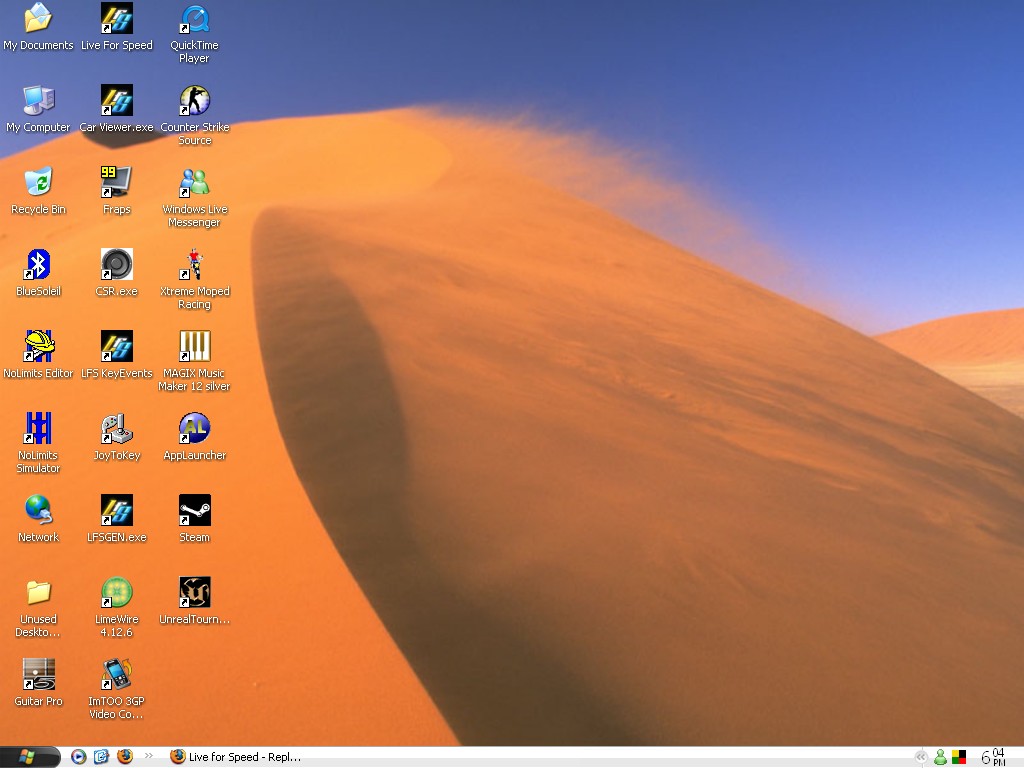Open Messenger tray icon
Image resolution: width=1024 pixels, height=768 pixels.
click(940, 758)
